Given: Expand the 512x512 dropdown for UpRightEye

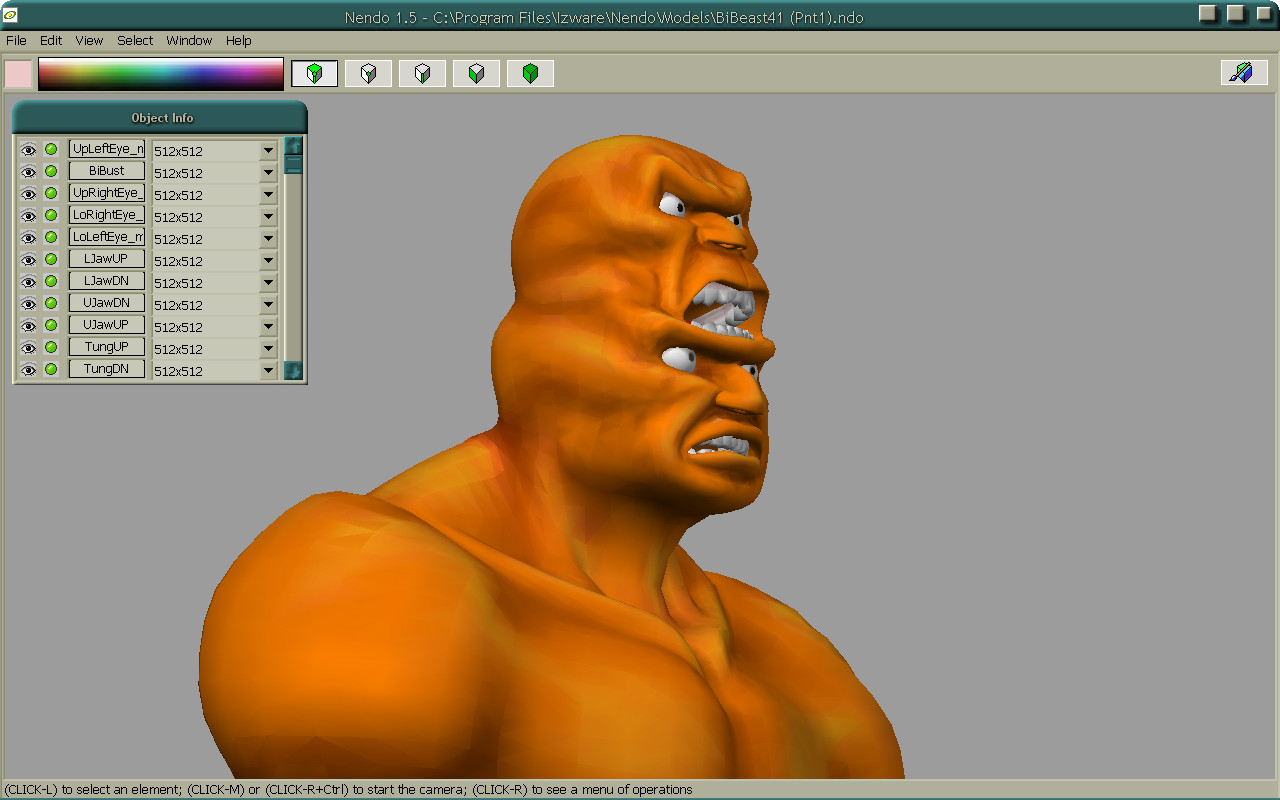Looking at the screenshot, I should pyautogui.click(x=268, y=195).
